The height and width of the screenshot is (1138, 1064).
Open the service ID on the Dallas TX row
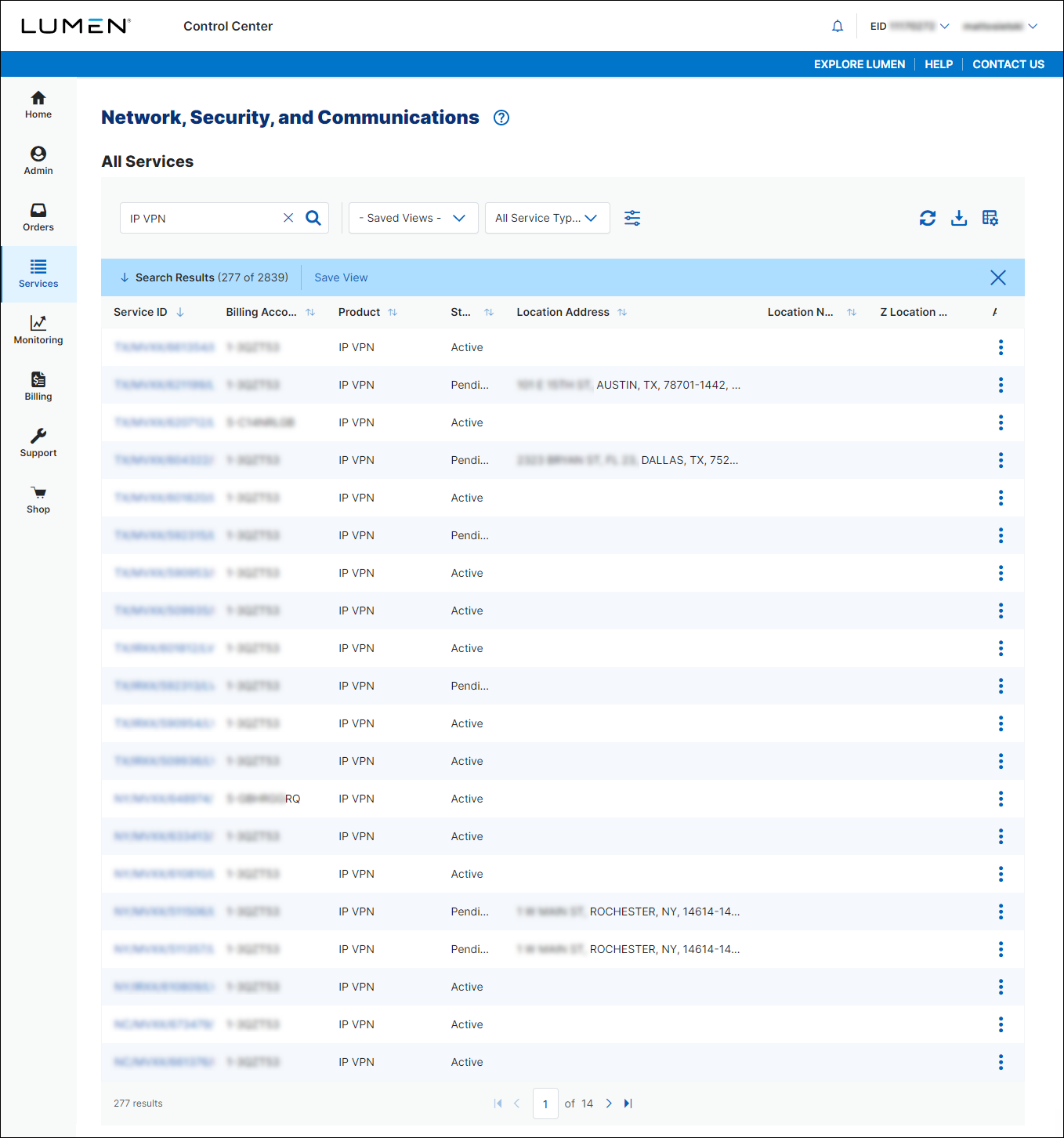point(164,460)
